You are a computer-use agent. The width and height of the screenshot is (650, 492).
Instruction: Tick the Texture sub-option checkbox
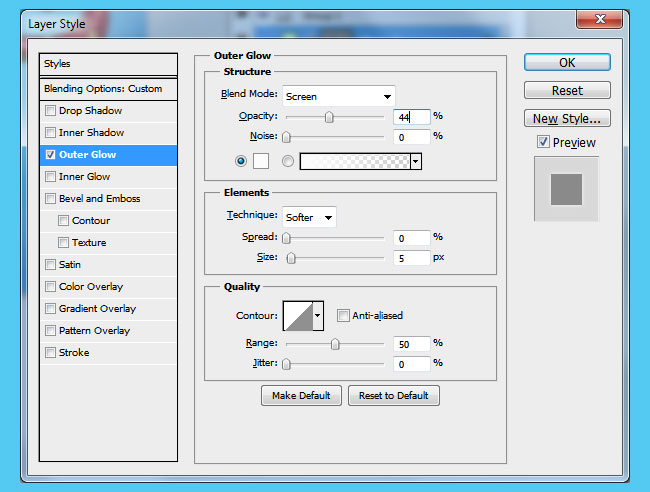pos(63,242)
